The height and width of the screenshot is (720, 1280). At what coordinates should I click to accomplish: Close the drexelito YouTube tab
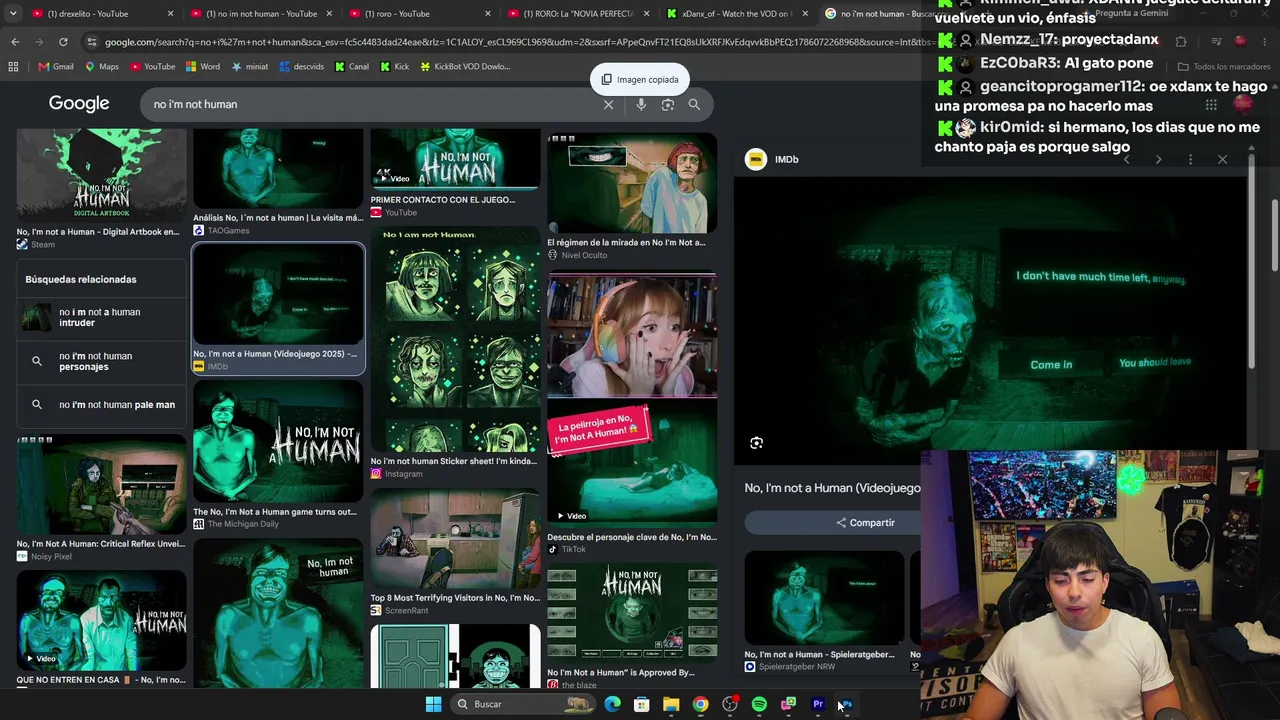pyautogui.click(x=171, y=14)
